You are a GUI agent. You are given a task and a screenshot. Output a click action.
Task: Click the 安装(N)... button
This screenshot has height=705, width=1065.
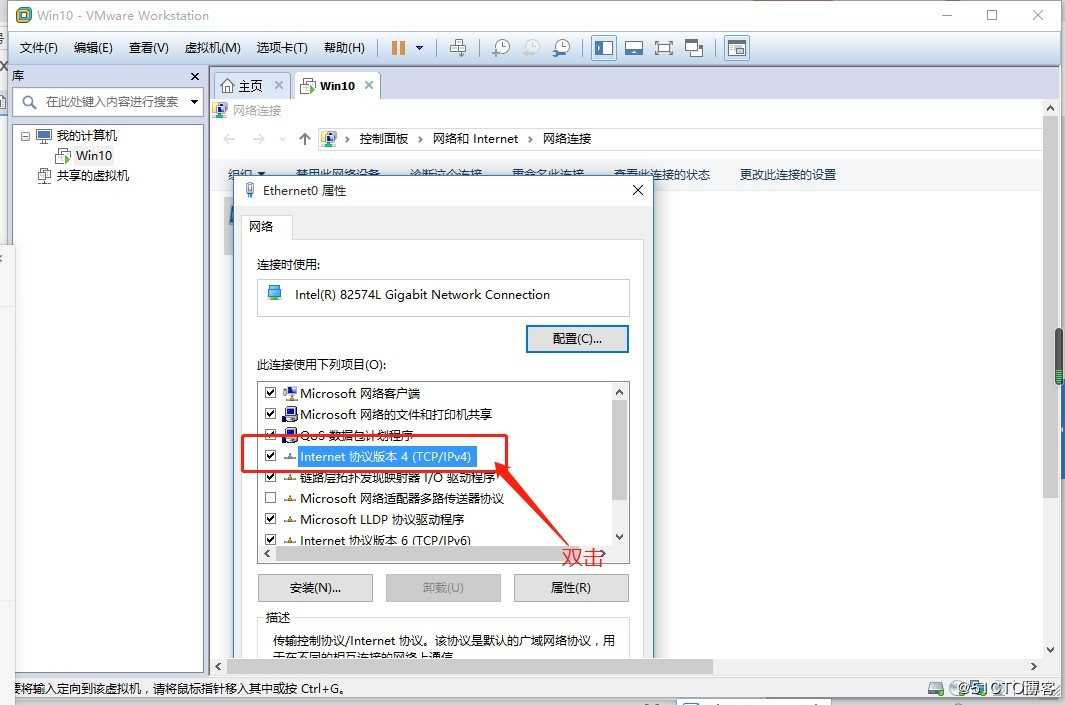[x=315, y=588]
